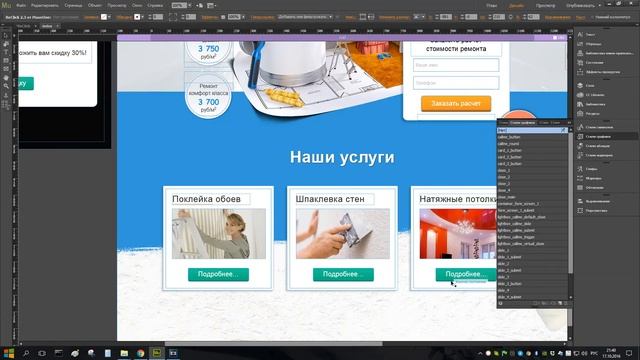Click Подробнее under Поклейка обоев

[x=218, y=274]
